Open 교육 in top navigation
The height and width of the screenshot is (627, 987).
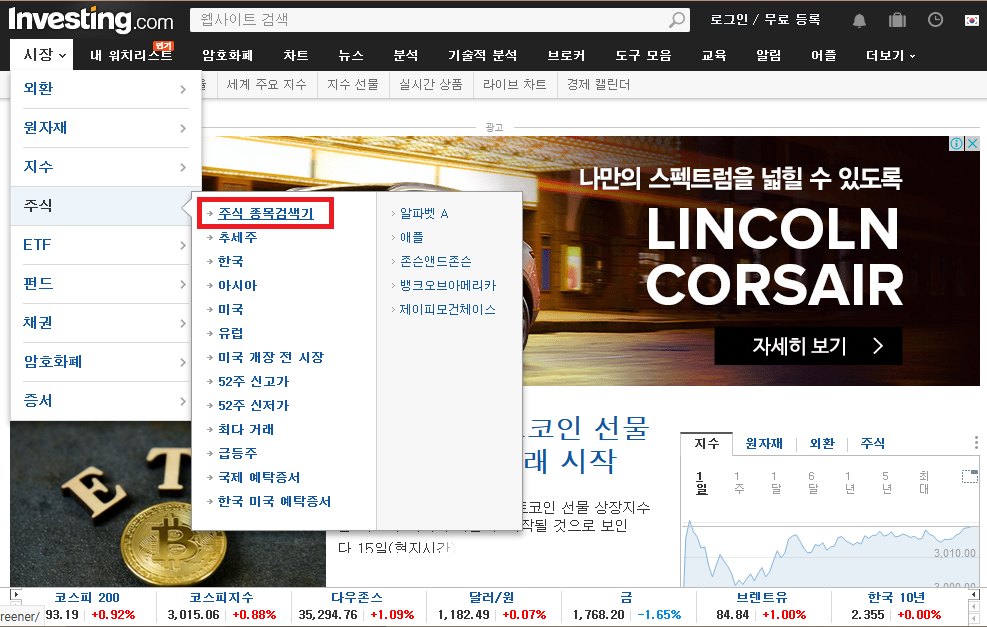tap(714, 55)
